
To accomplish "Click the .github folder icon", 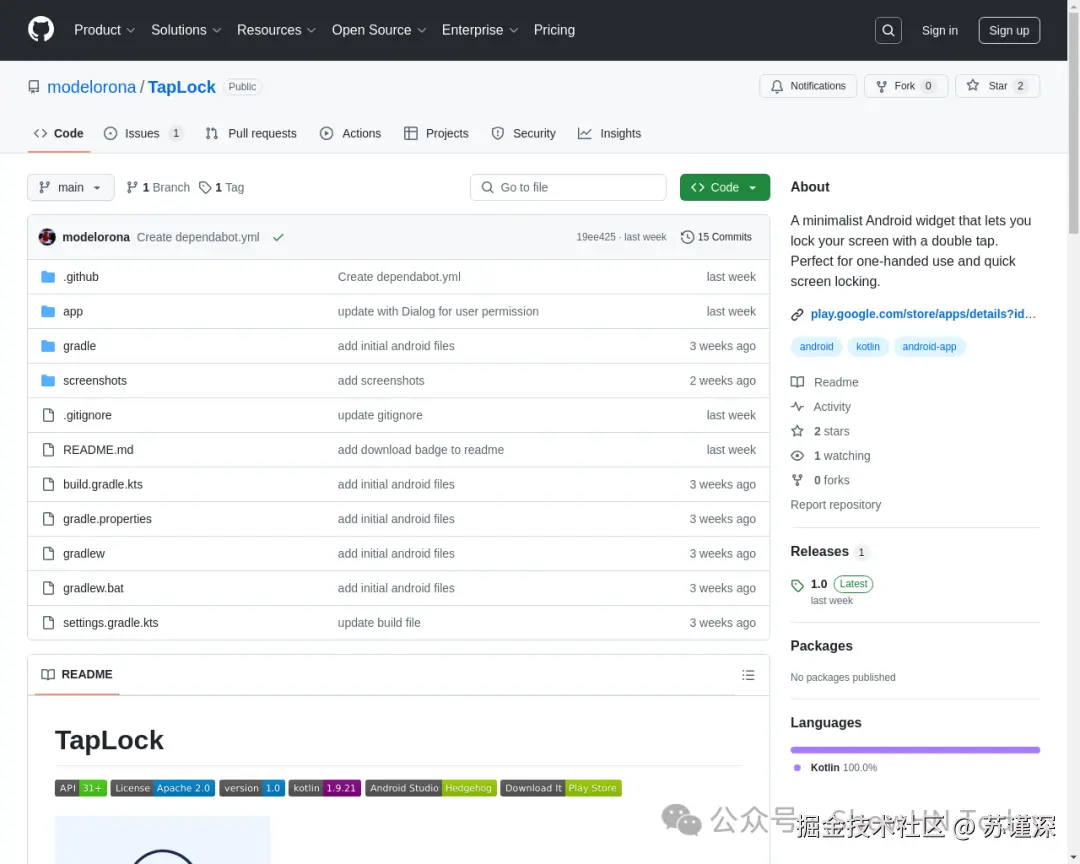I will click(48, 277).
